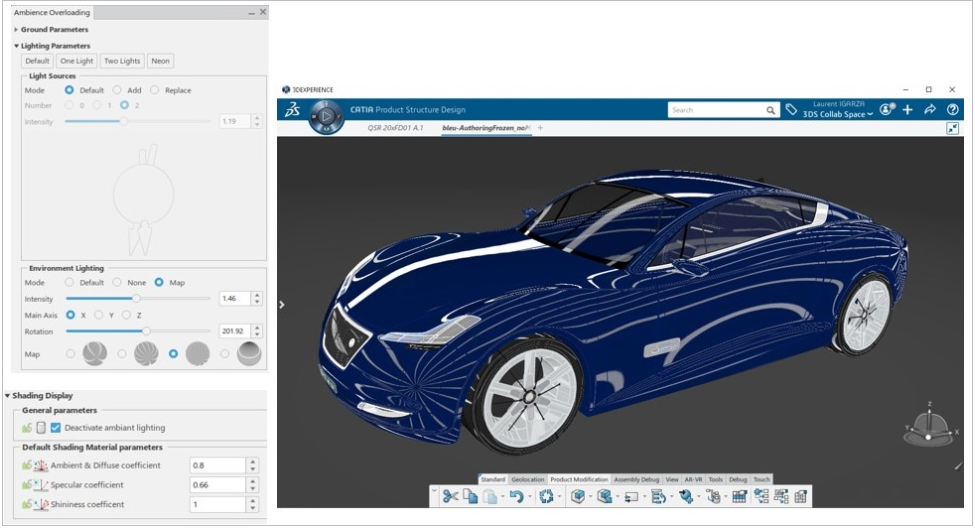This screenshot has height=528, width=975.
Task: Click the plus Add icon in header
Action: [908, 110]
